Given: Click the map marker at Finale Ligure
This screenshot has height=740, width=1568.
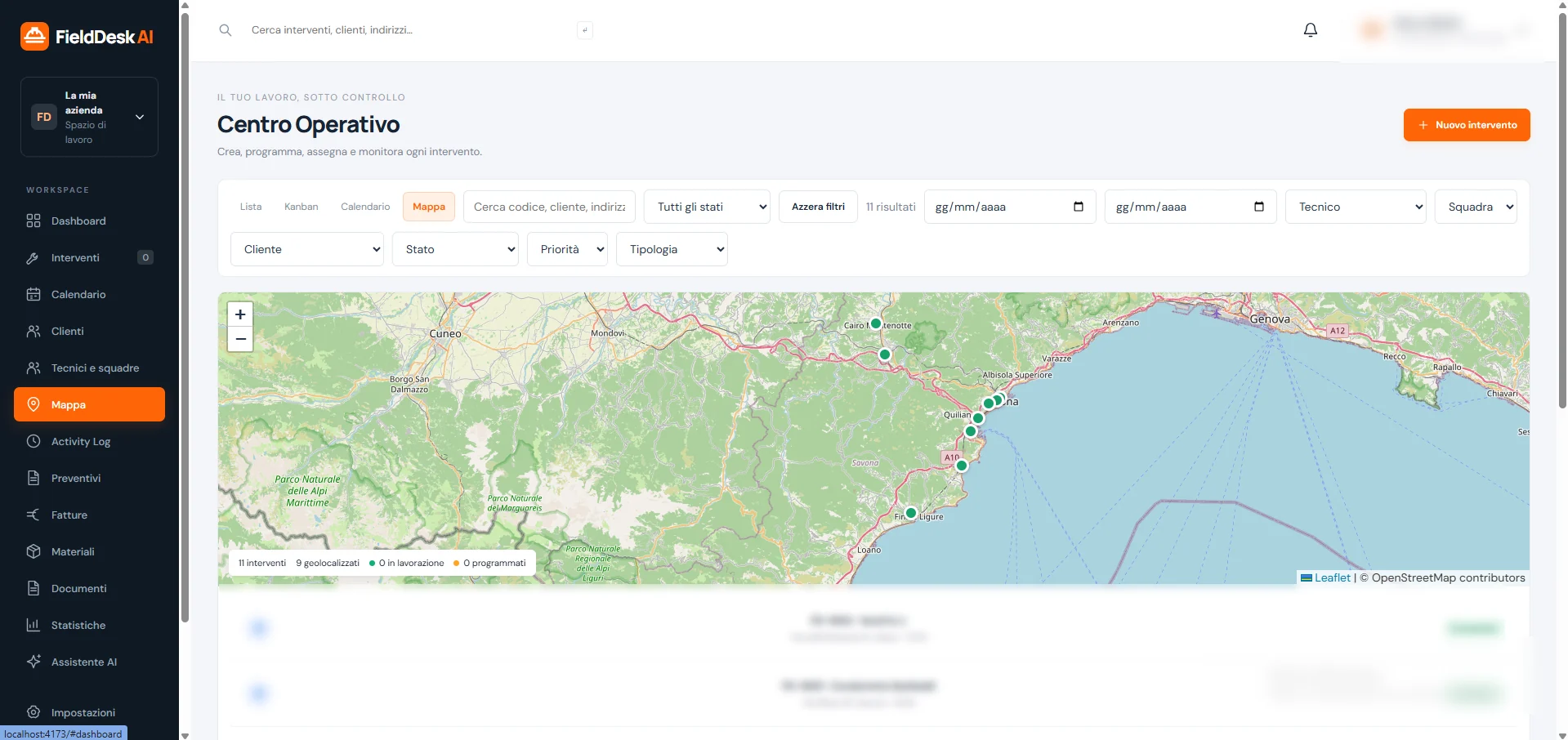Looking at the screenshot, I should coord(911,513).
